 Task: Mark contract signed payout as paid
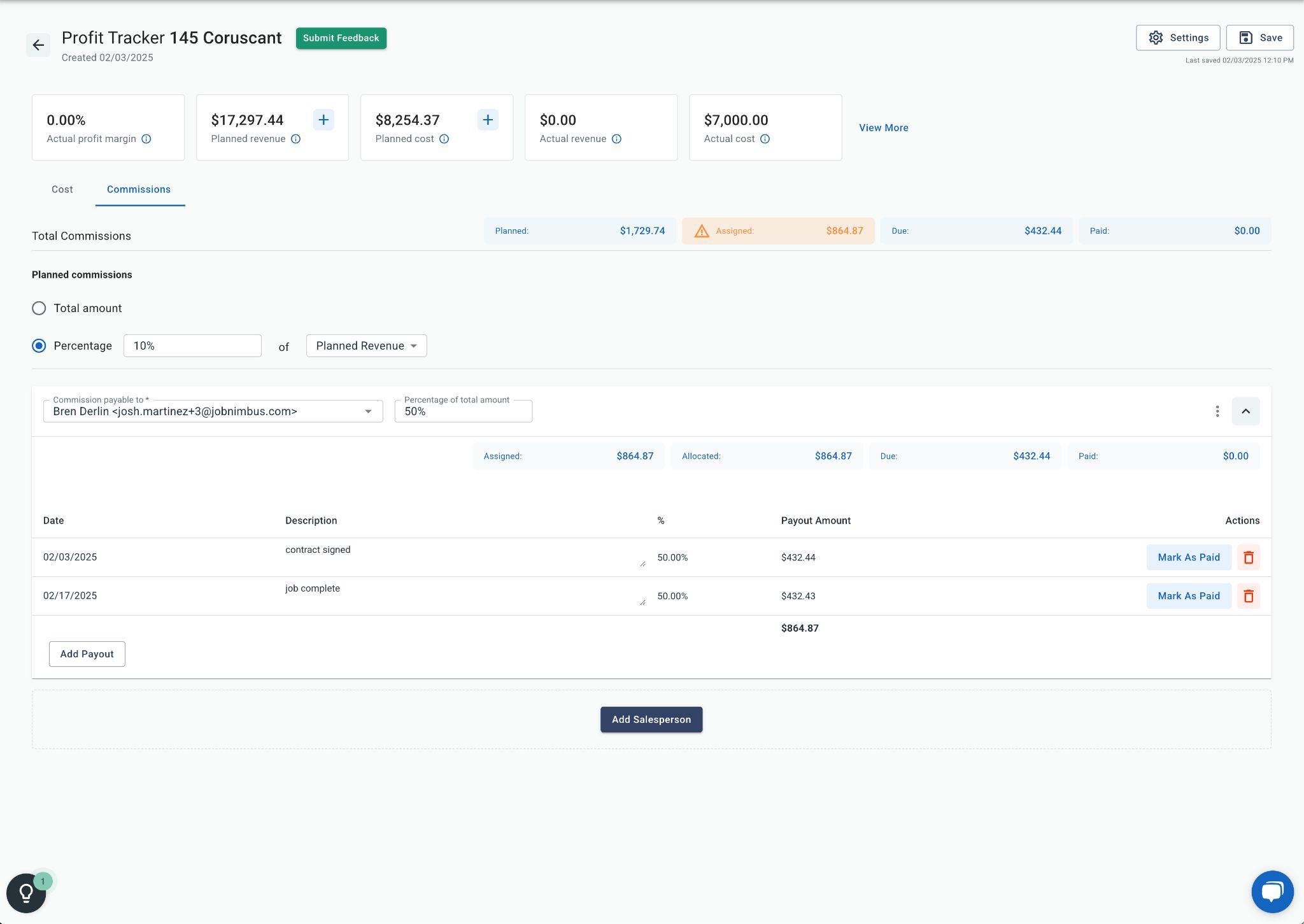tap(1188, 557)
